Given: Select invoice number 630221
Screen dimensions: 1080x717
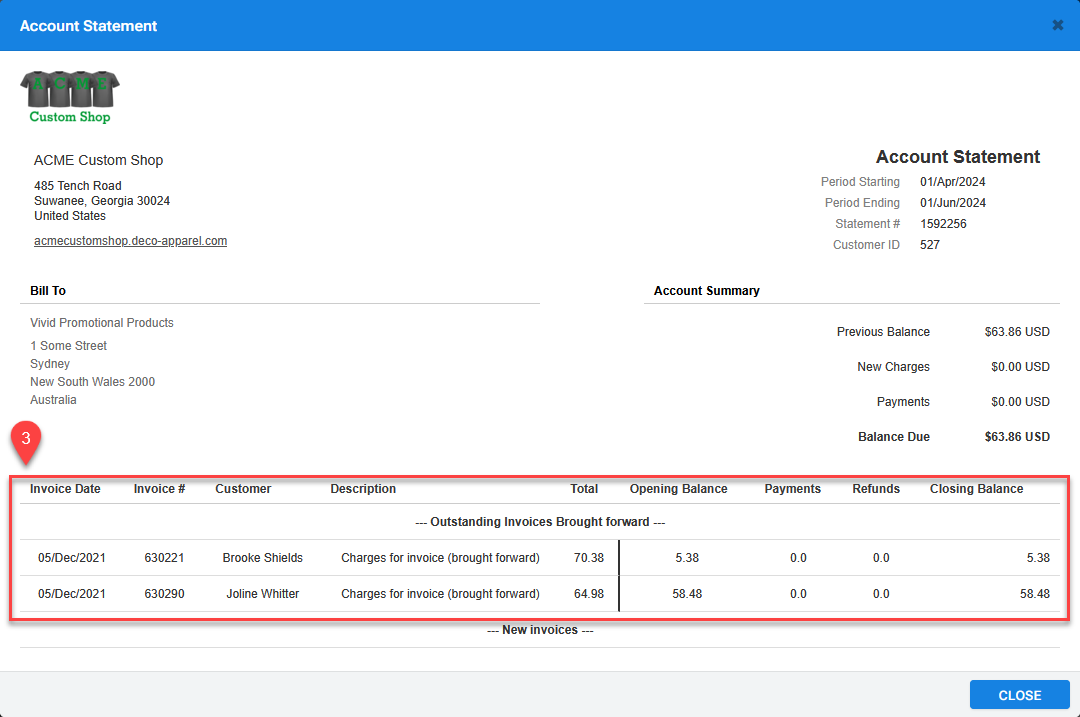Looking at the screenshot, I should (x=164, y=558).
